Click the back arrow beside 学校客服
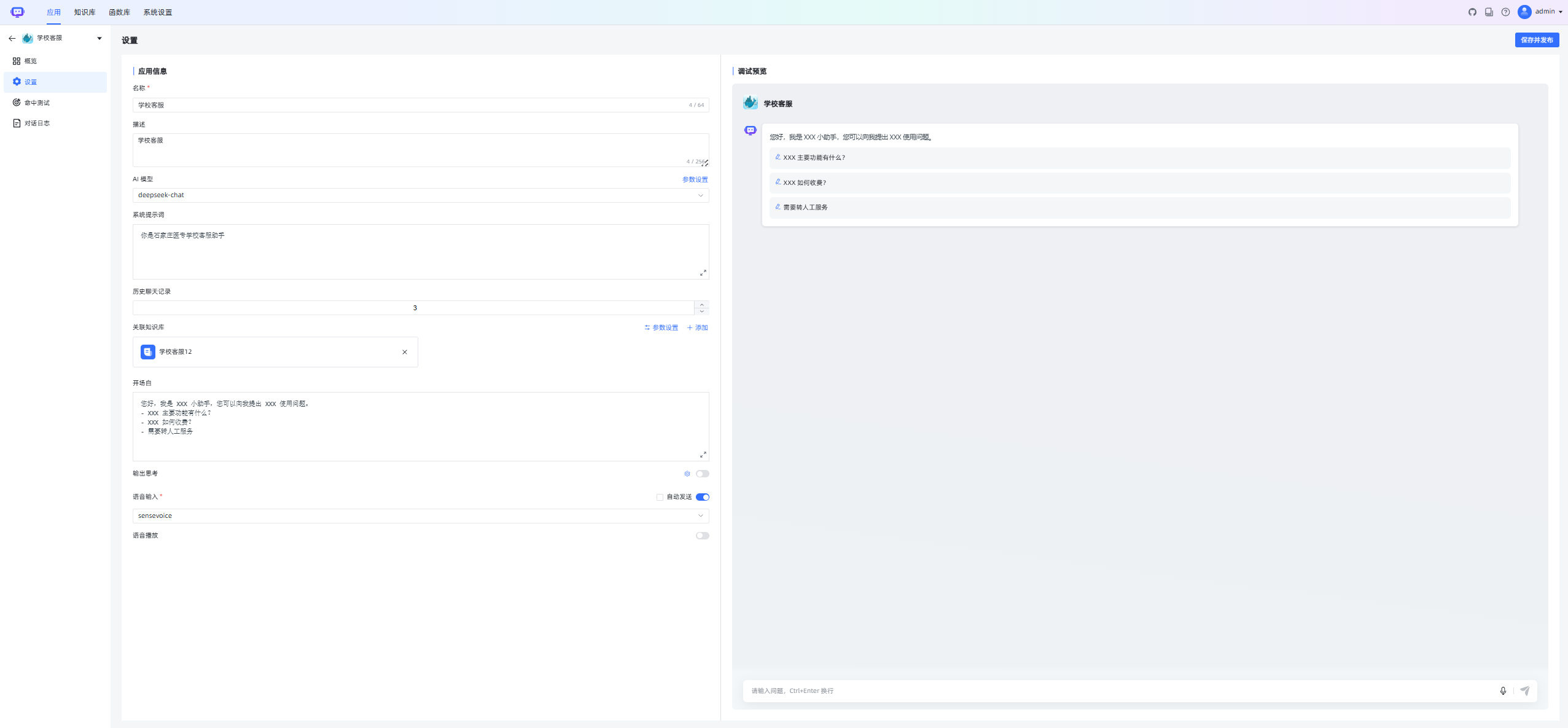This screenshot has width=1568, height=728. [12, 38]
